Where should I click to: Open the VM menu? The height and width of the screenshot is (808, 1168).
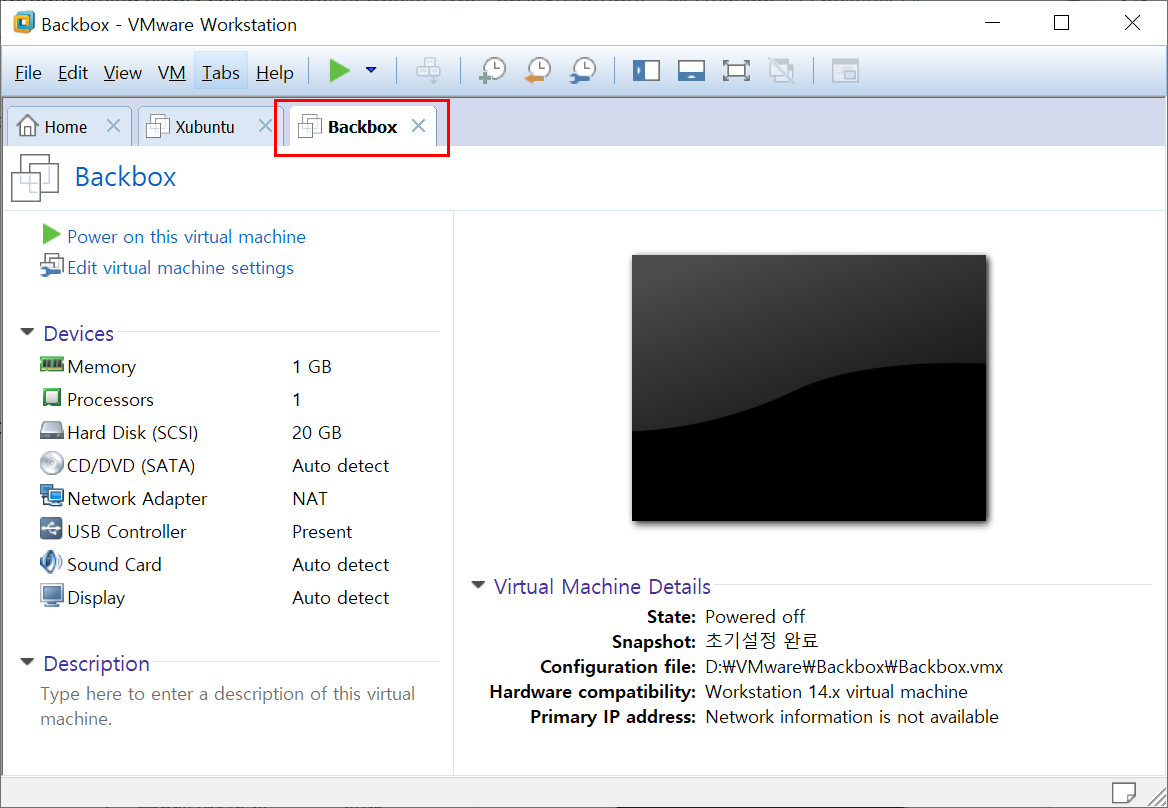pos(171,72)
